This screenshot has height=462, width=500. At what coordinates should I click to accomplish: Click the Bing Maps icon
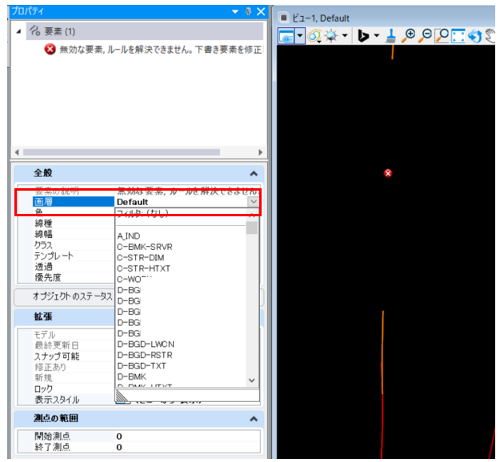[x=363, y=36]
